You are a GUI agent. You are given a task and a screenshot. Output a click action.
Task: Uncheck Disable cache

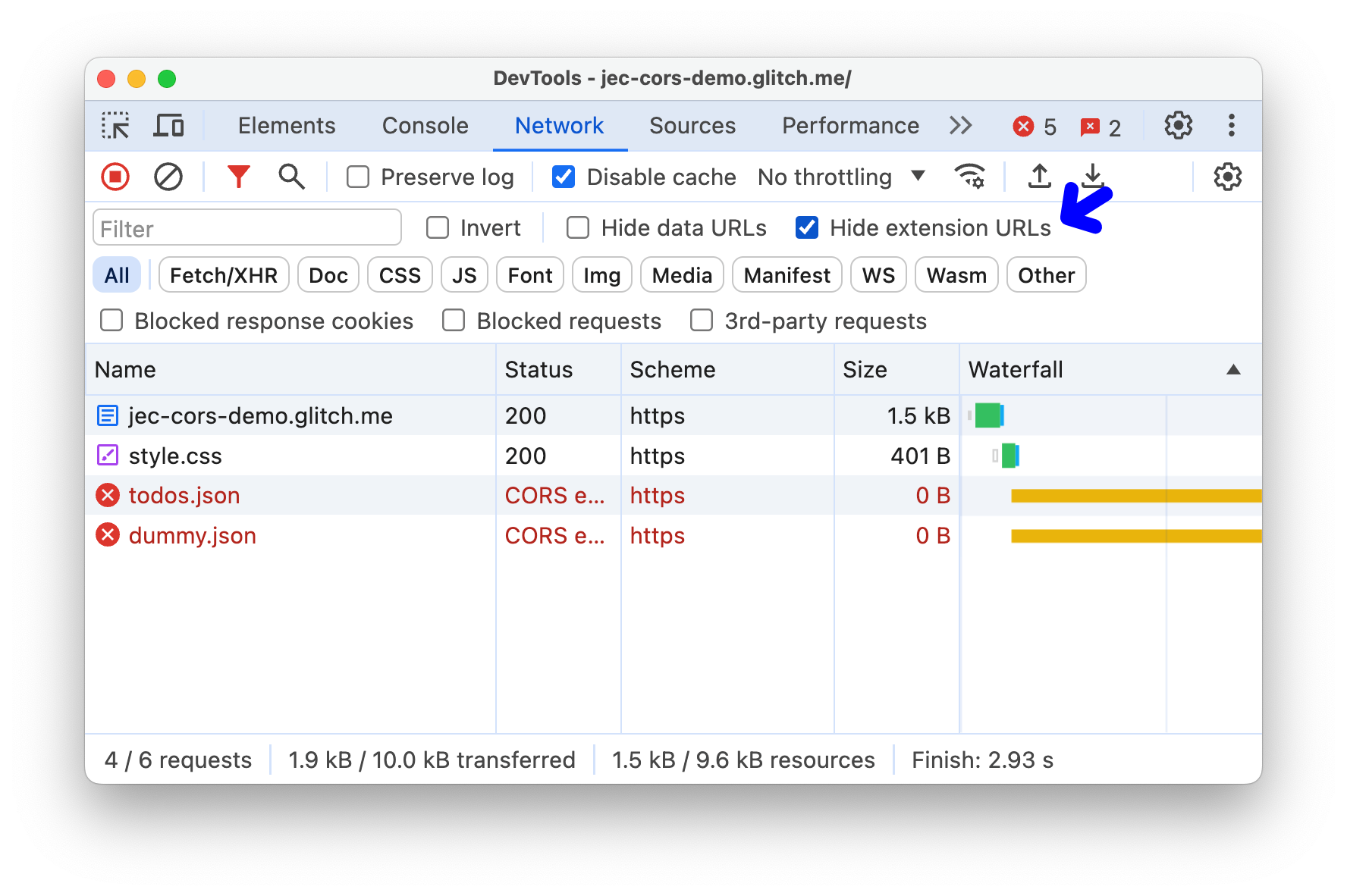pyautogui.click(x=563, y=177)
